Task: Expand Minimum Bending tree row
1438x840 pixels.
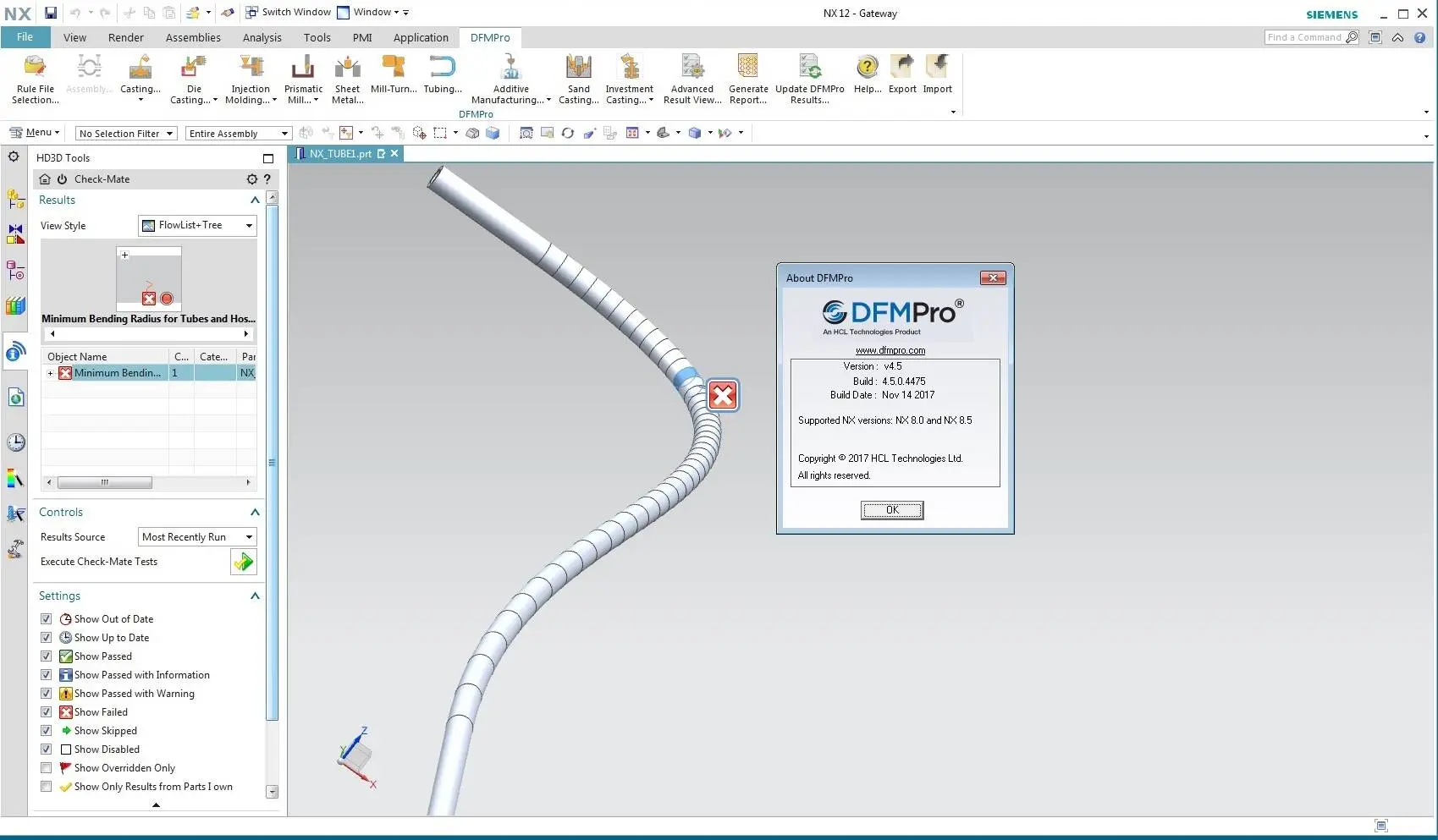Action: point(51,373)
